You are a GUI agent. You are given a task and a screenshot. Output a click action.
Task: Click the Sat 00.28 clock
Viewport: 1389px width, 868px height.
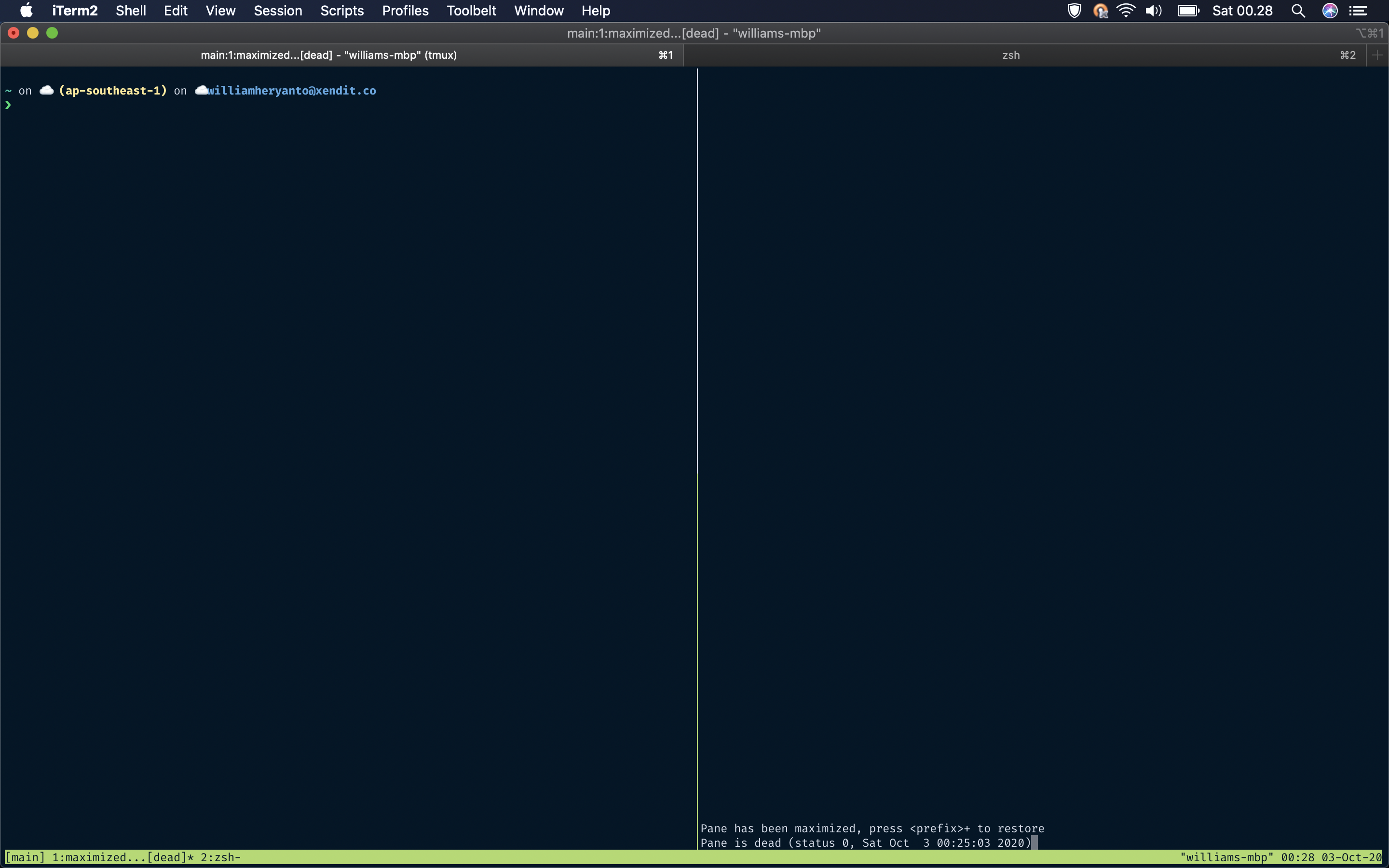tap(1243, 10)
